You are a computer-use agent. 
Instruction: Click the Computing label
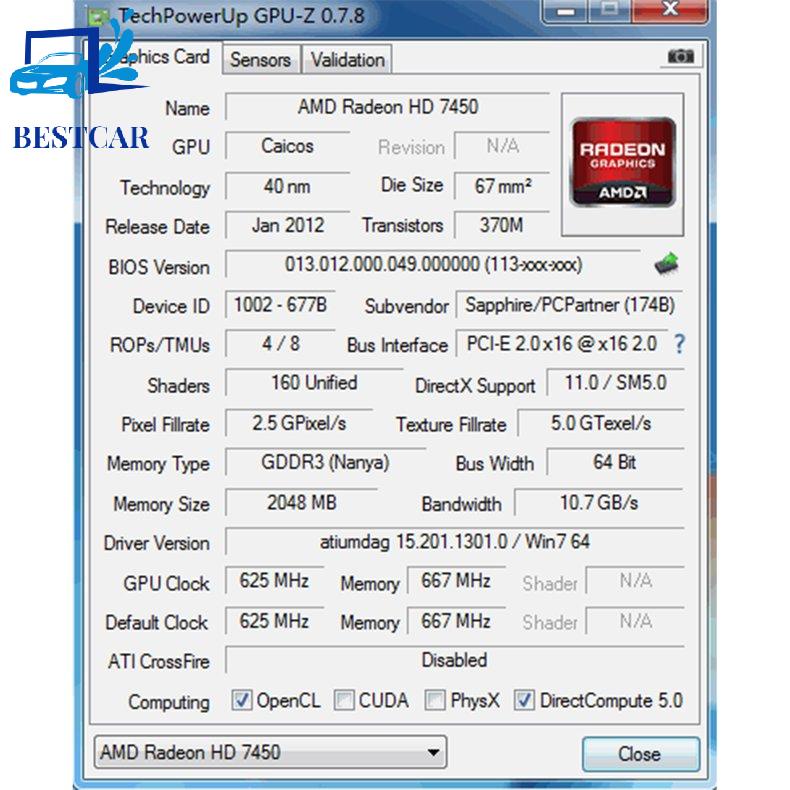[169, 702]
